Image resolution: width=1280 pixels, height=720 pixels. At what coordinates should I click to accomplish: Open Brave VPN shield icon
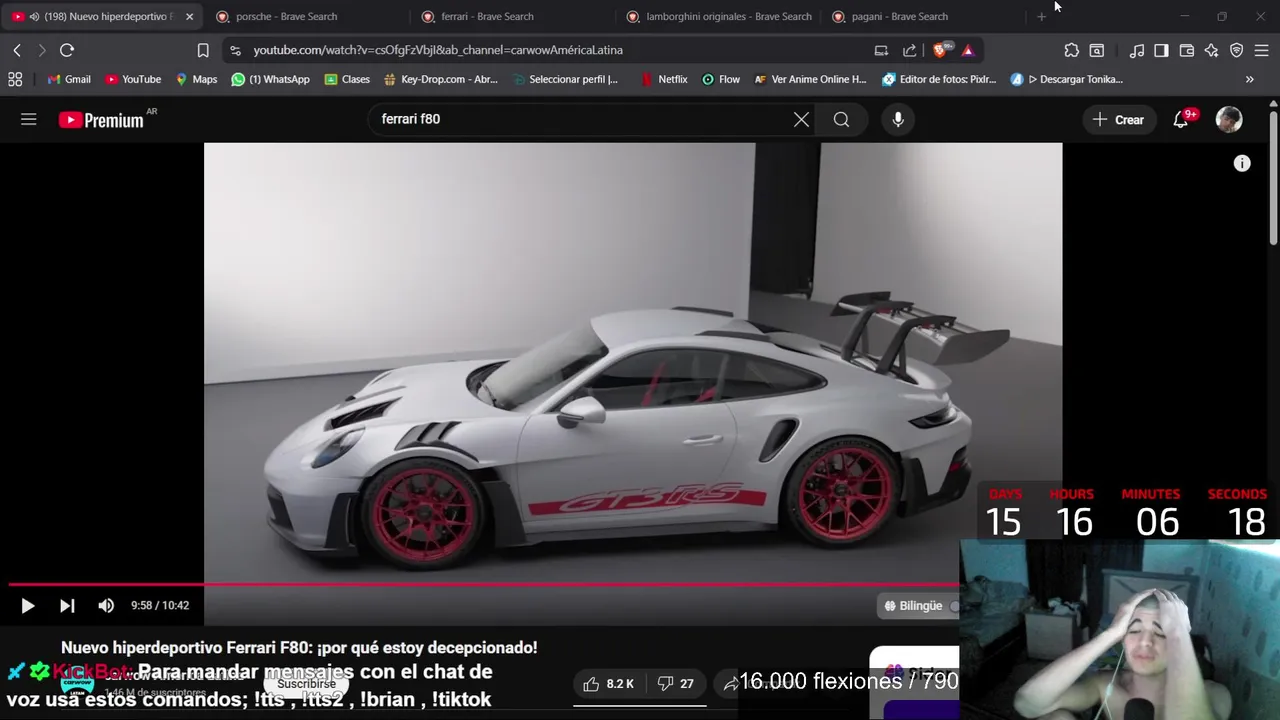[x=1237, y=50]
